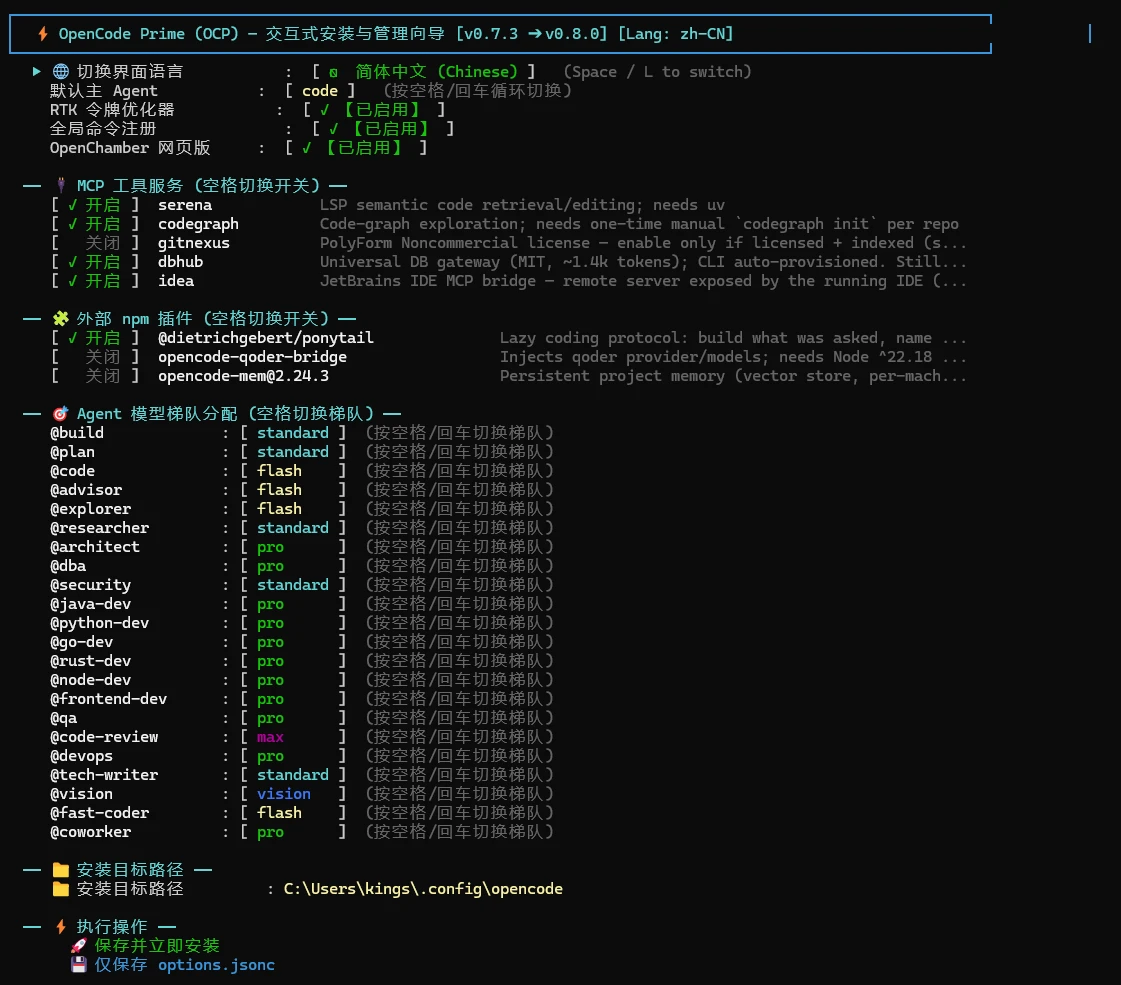Change the @plan tier selector

click(293, 452)
